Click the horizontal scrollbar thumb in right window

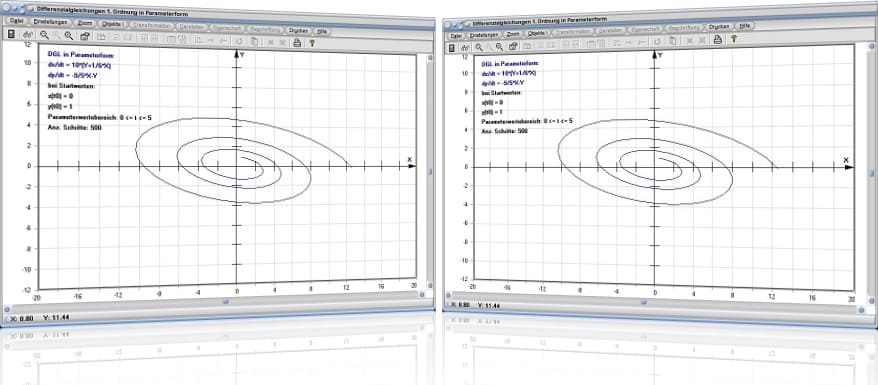643,302
